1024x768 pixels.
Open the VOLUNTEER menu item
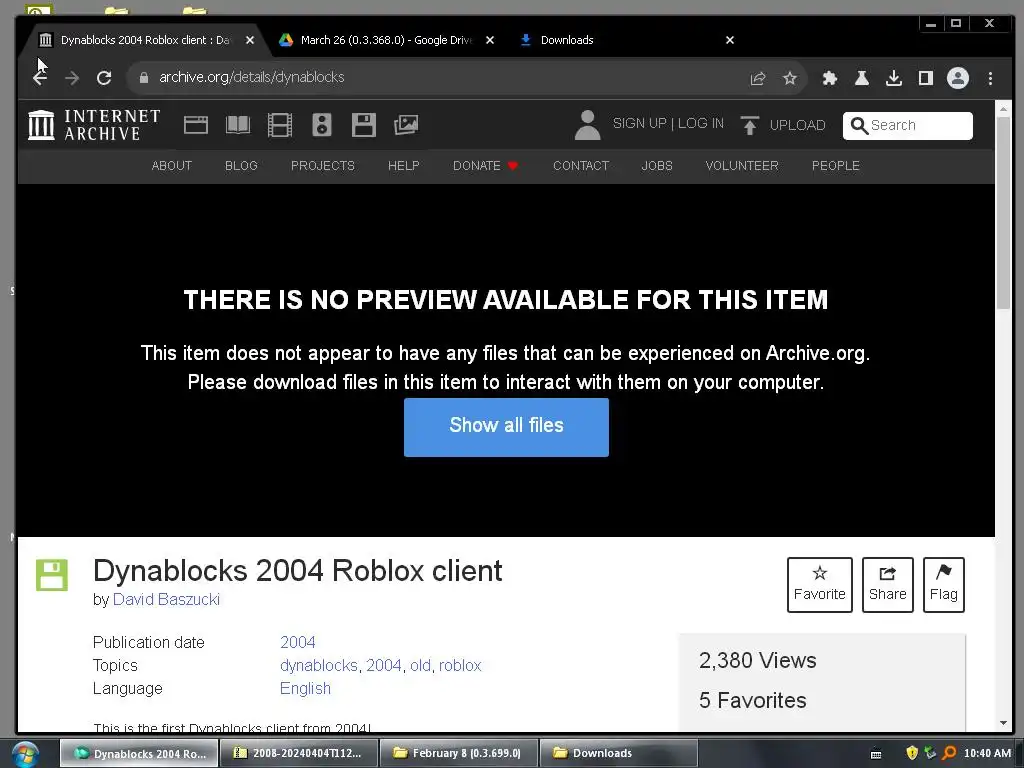[x=742, y=166]
